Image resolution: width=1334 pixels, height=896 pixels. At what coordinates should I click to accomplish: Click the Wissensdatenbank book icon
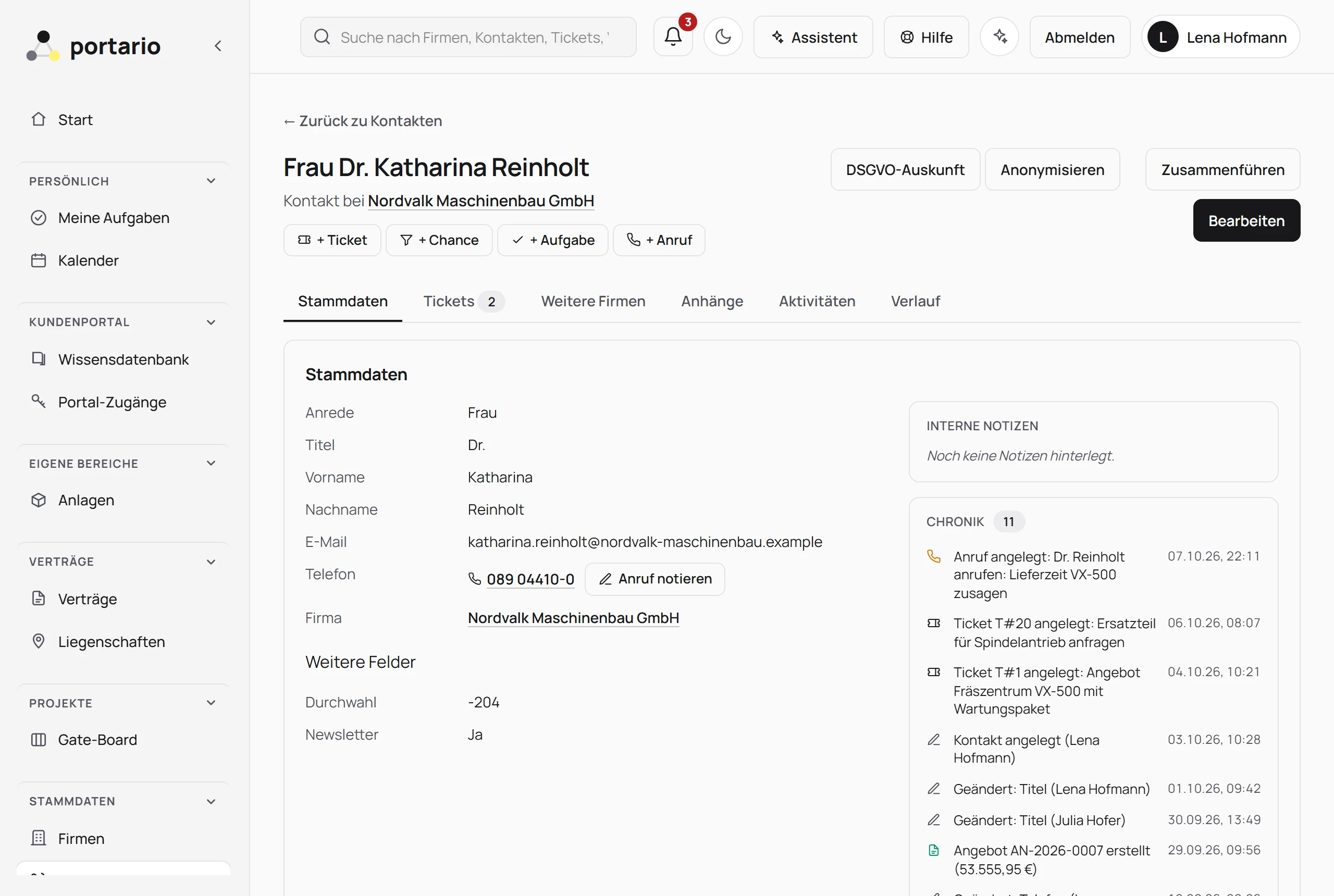click(38, 359)
